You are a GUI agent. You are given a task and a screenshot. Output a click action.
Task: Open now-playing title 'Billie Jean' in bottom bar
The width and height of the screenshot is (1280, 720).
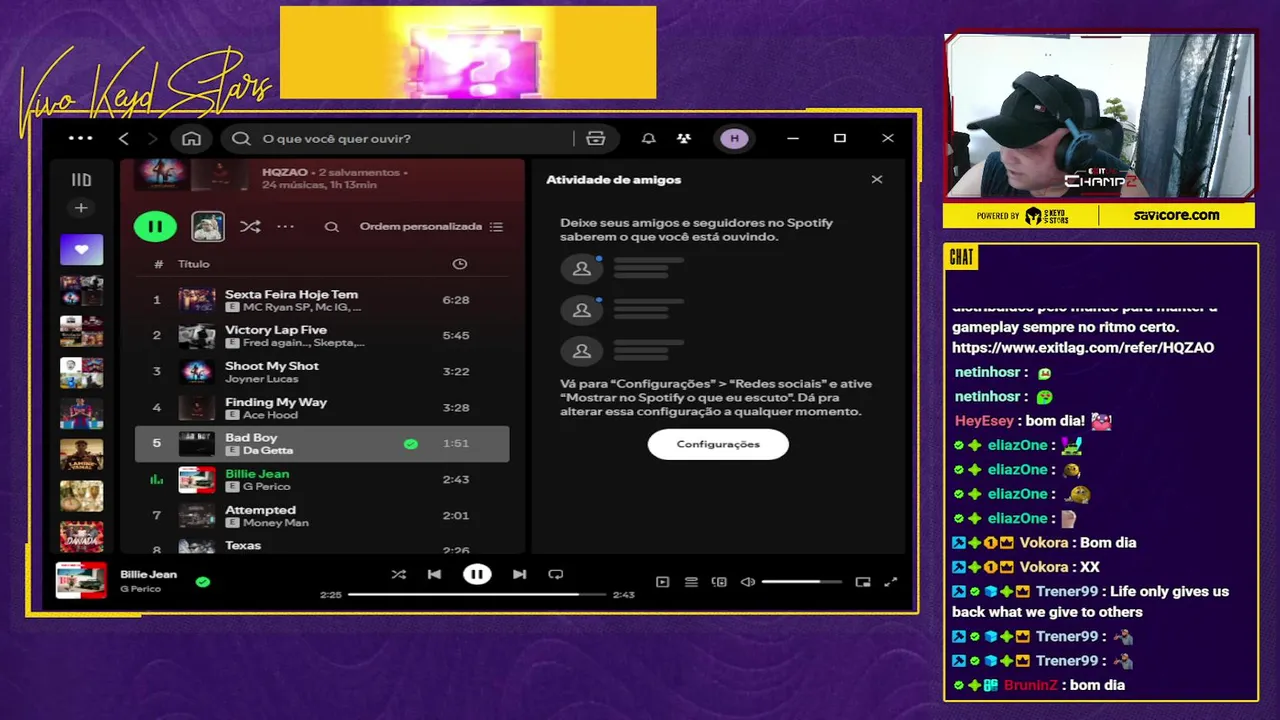coord(148,574)
